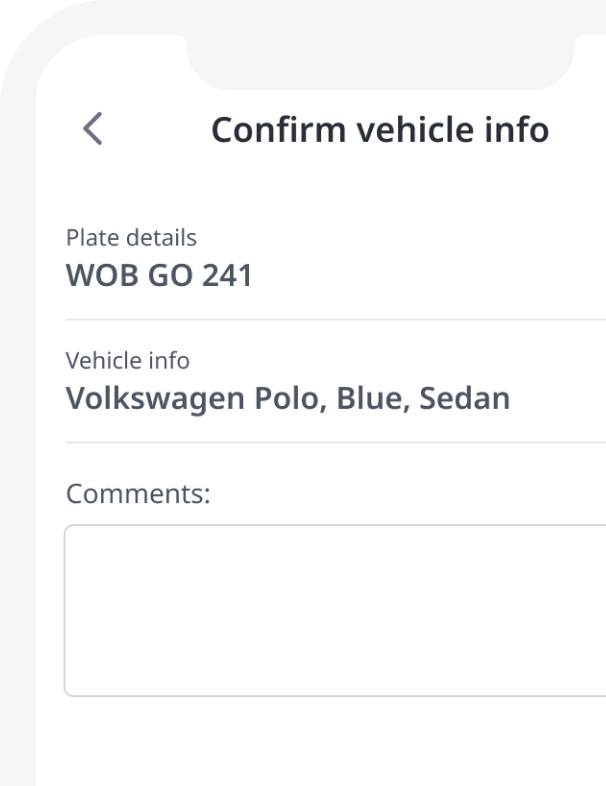Click "GO" in the plate number
Screen dimensions: 606x786
(168, 276)
